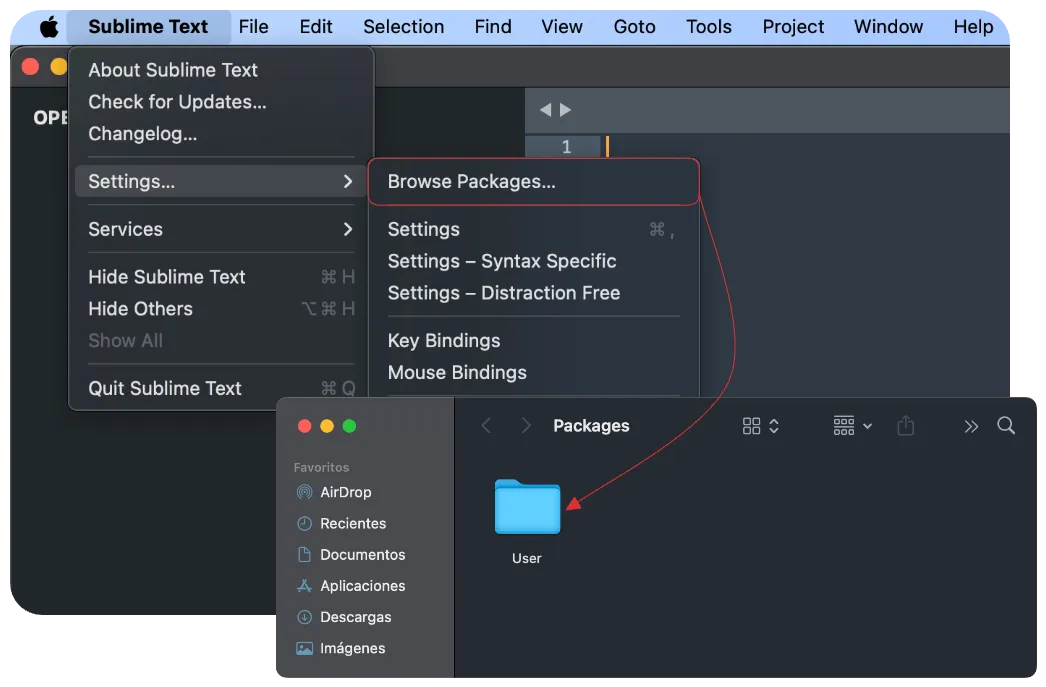Open the User folder icon
Screen dimensions: 1046x687
(527, 507)
